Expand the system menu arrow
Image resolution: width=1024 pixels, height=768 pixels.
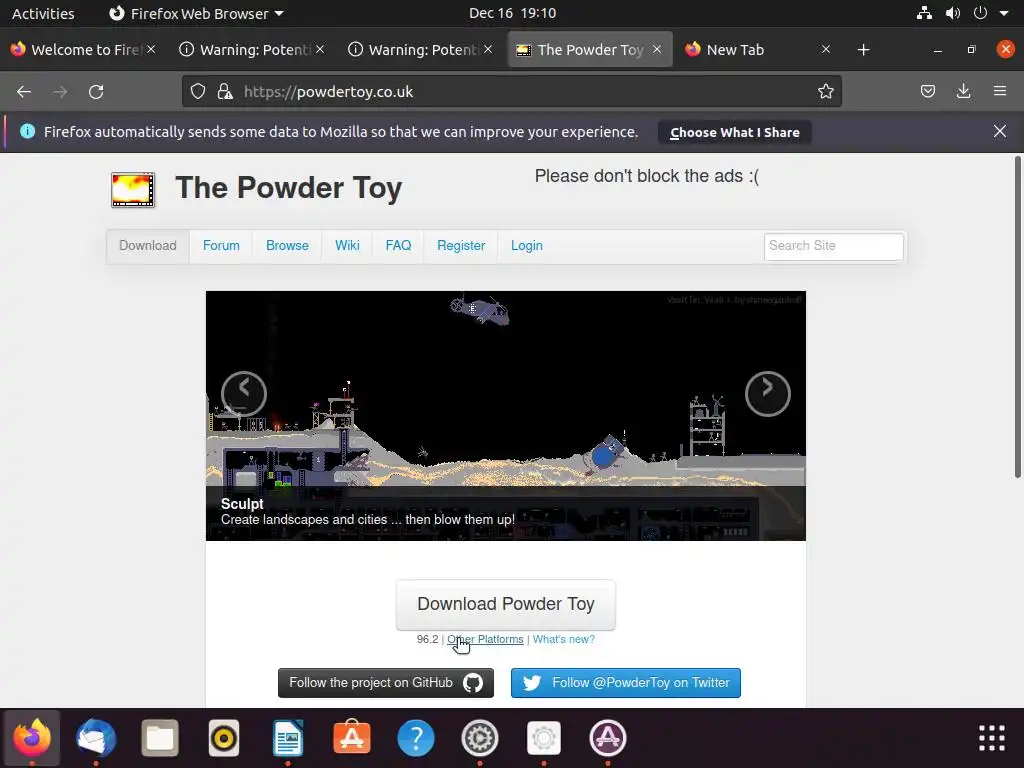(x=1004, y=13)
